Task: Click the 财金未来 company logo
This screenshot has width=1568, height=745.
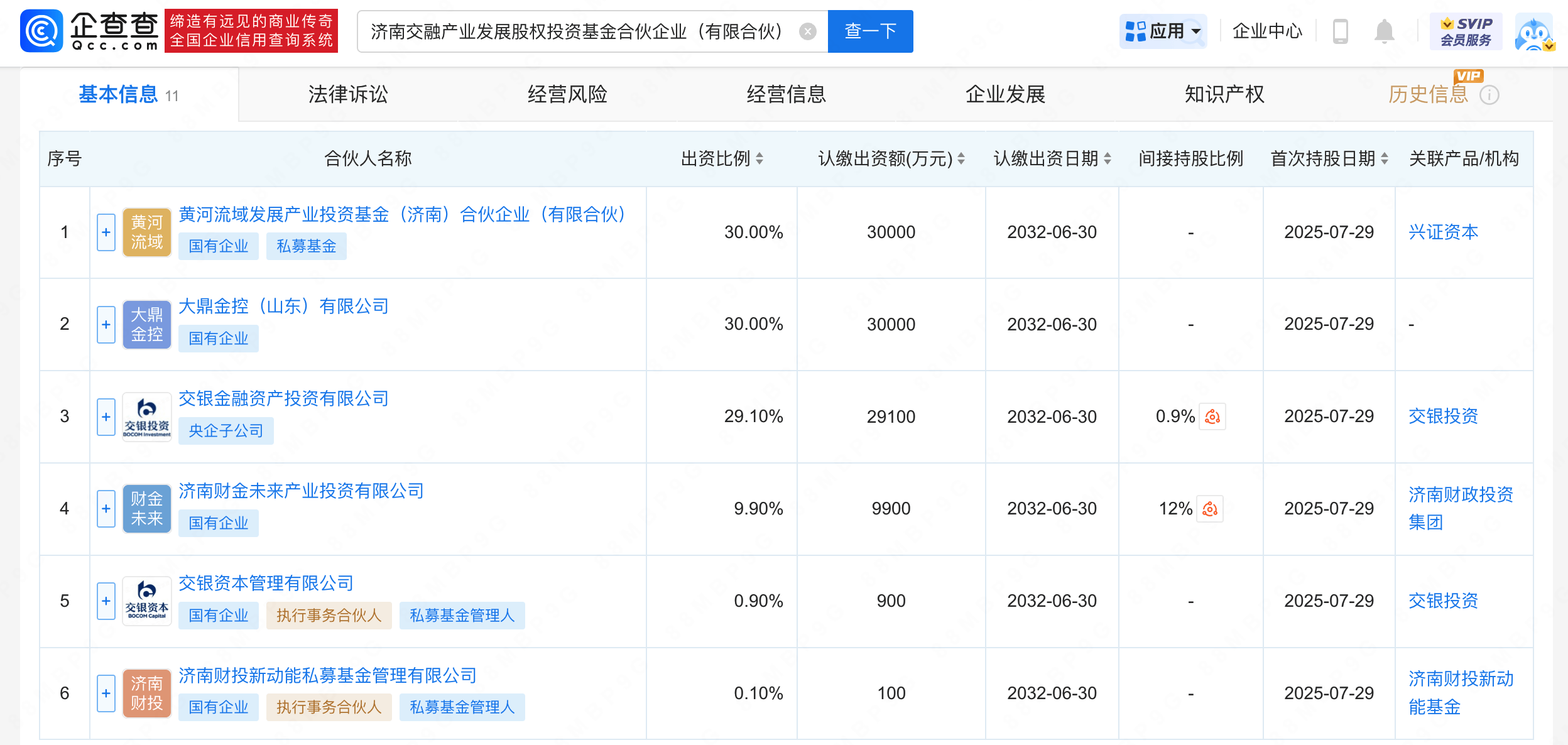Action: point(147,509)
